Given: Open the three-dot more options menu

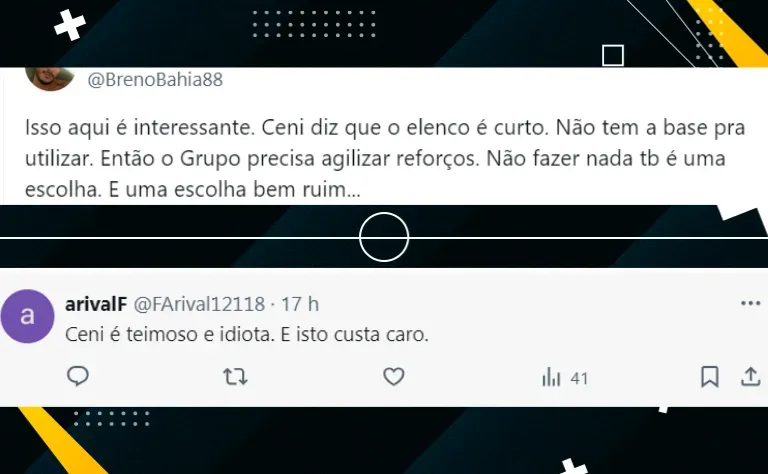Looking at the screenshot, I should coord(750,304).
